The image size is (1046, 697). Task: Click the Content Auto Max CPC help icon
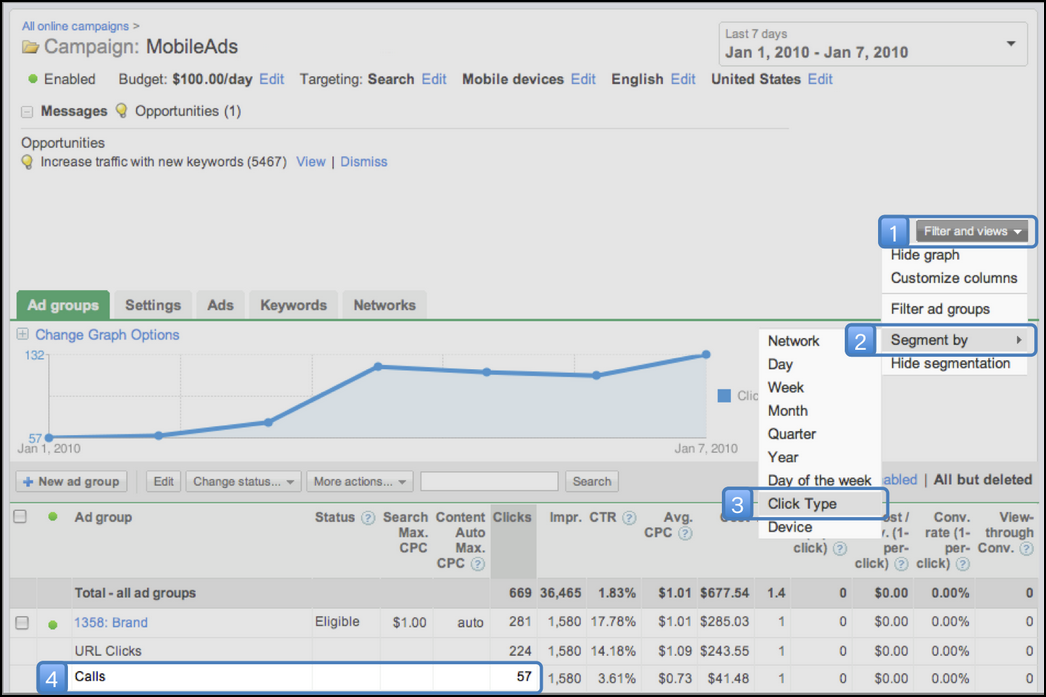(478, 564)
